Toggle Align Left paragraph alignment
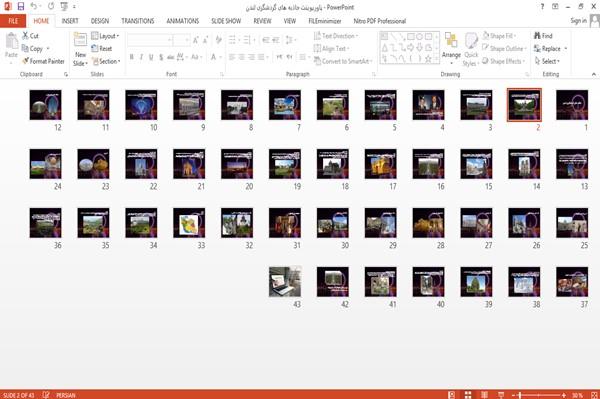The image size is (600, 399). pyautogui.click(x=232, y=57)
